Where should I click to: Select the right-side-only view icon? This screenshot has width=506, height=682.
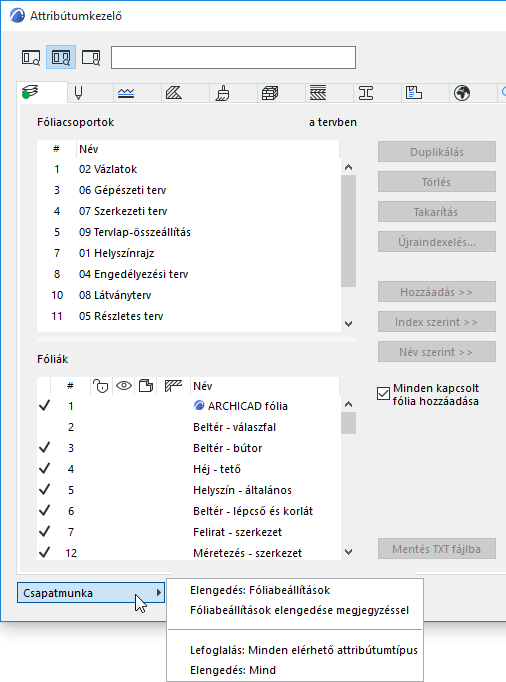click(91, 57)
